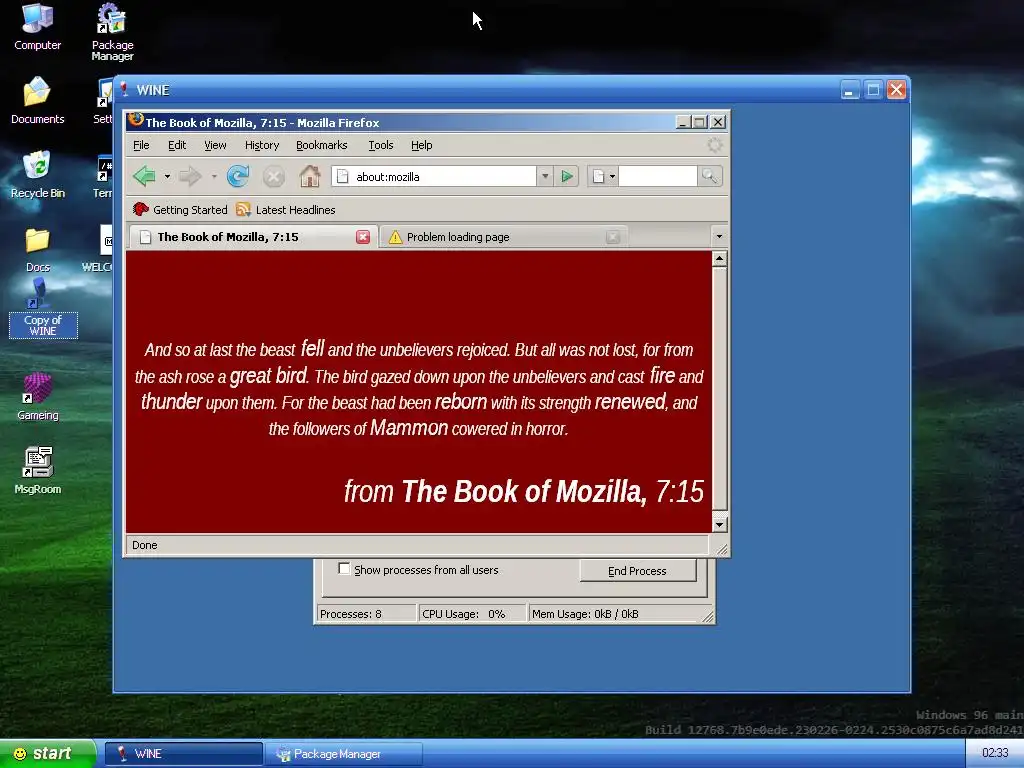Toggle Show processes from all users checkbox
This screenshot has height=768, width=1024.
point(344,569)
